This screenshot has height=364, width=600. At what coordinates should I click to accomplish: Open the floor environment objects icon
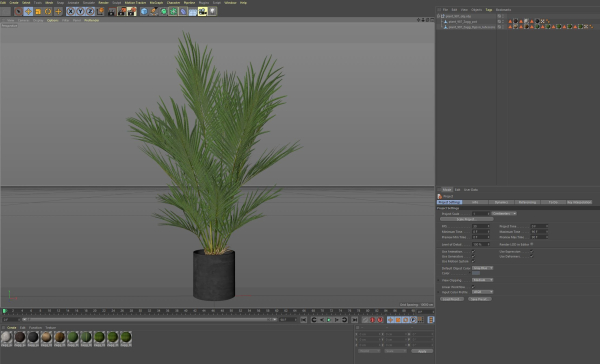tap(192, 11)
